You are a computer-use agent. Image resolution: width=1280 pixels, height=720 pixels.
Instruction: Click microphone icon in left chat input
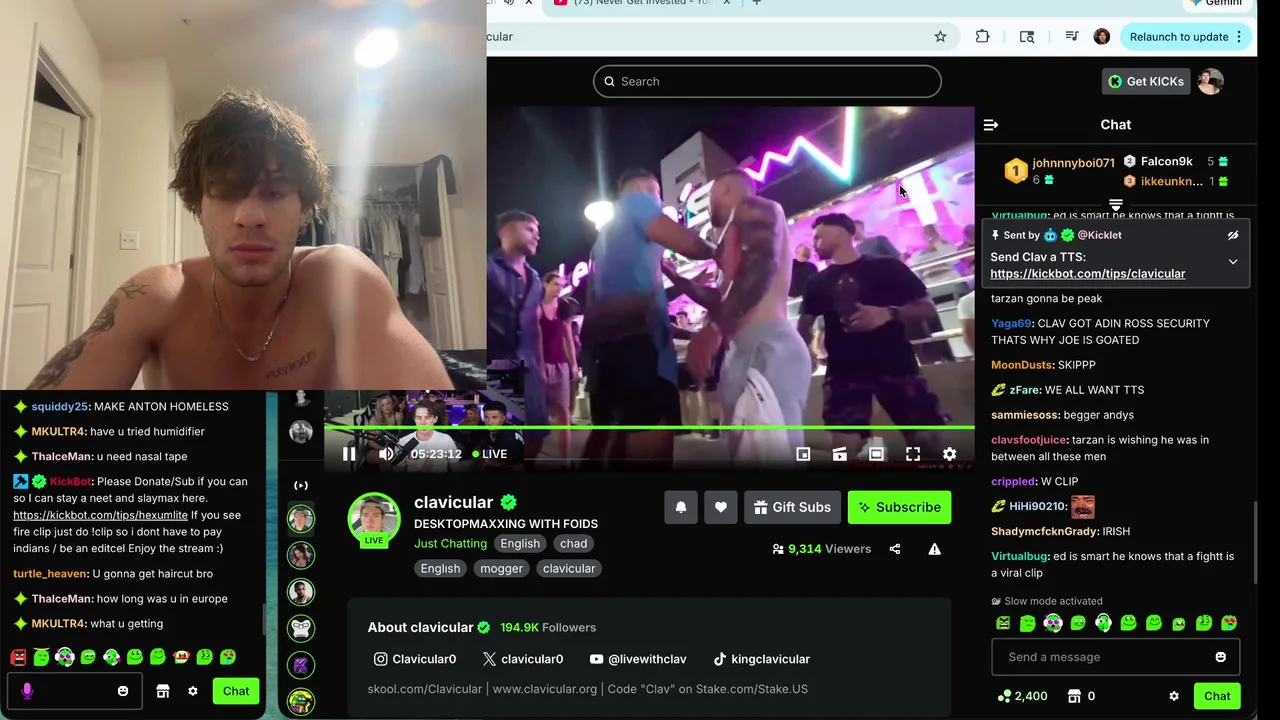click(x=27, y=691)
